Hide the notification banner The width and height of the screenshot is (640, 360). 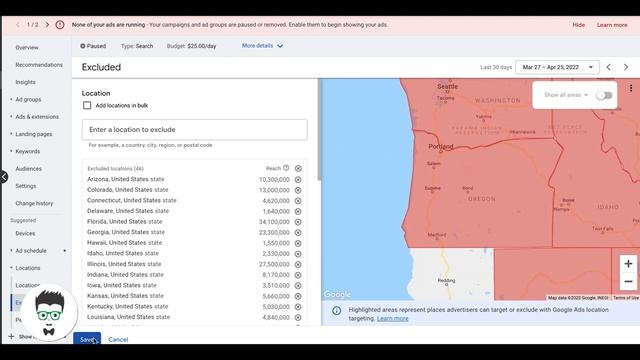click(x=578, y=25)
